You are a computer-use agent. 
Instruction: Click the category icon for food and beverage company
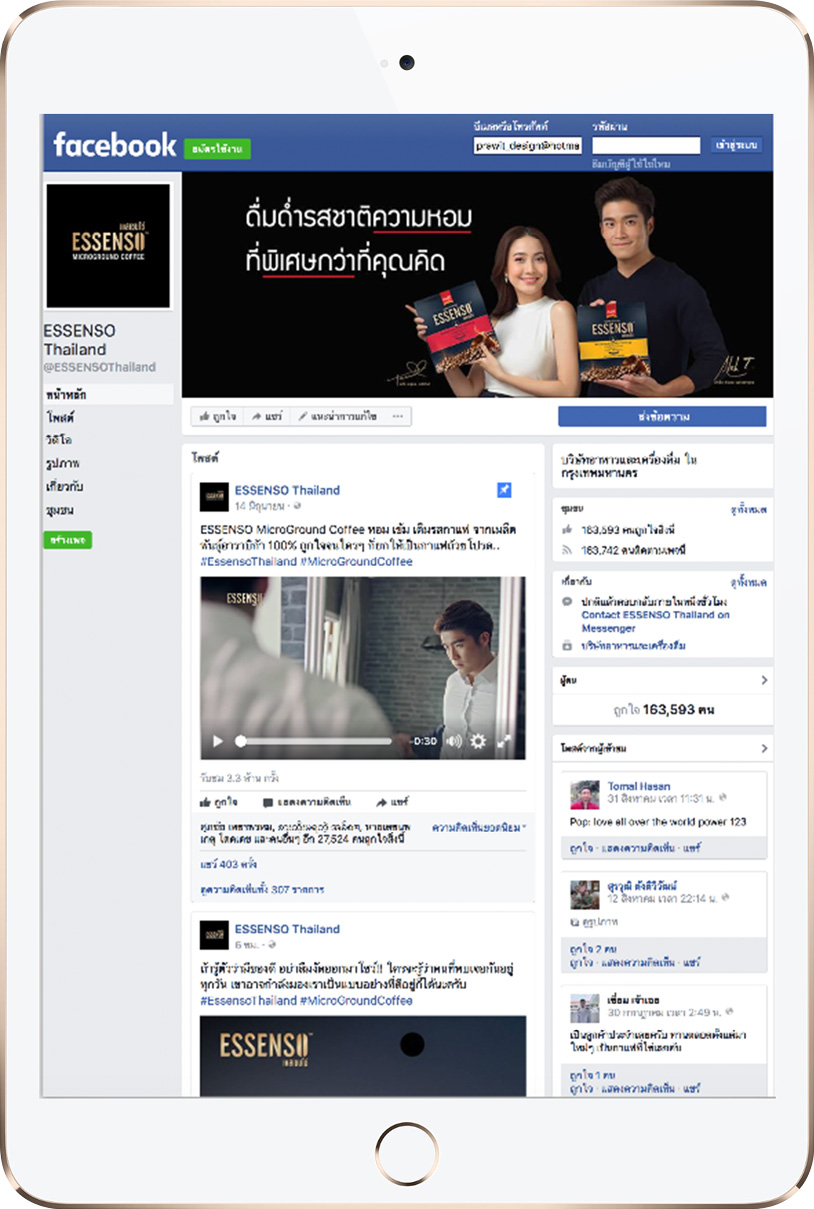[x=567, y=646]
